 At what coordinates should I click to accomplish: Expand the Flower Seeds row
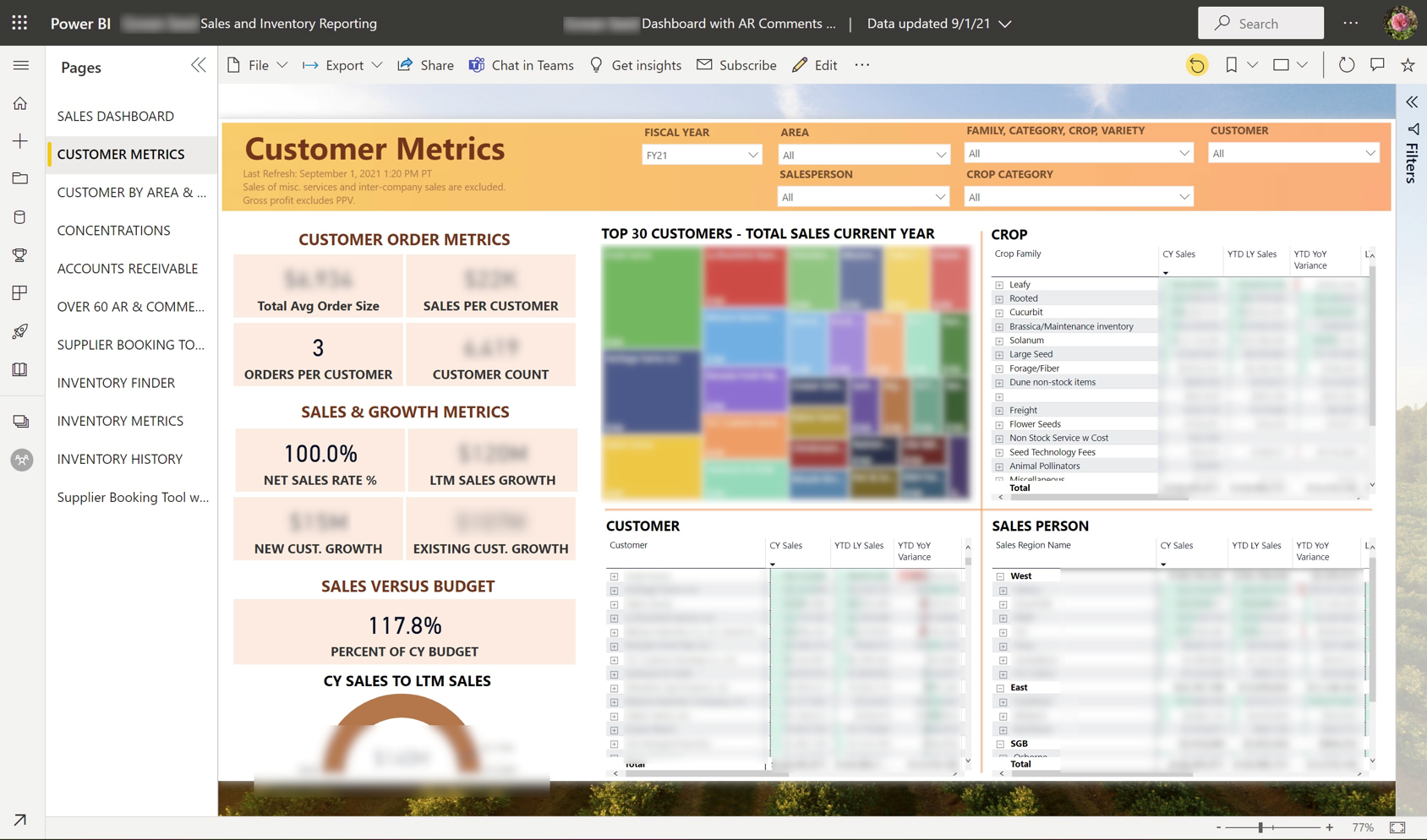pos(999,424)
